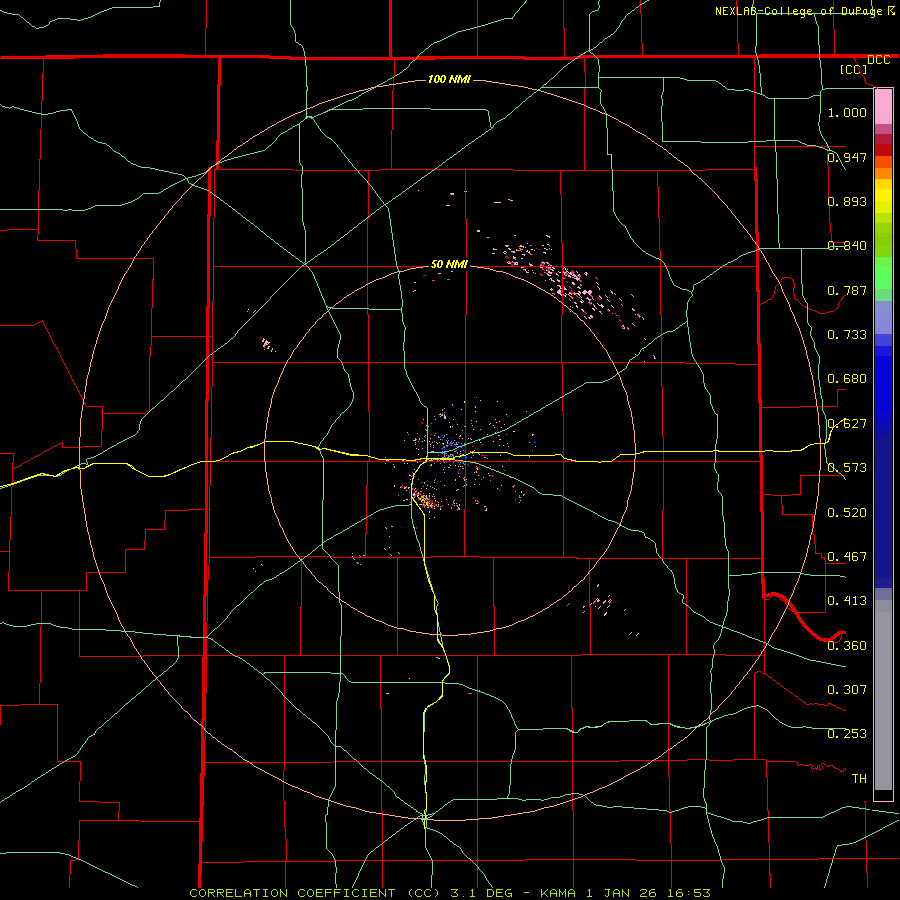Click the 0.520 value on the color scale
Image resolution: width=900 pixels, height=900 pixels.
click(847, 513)
